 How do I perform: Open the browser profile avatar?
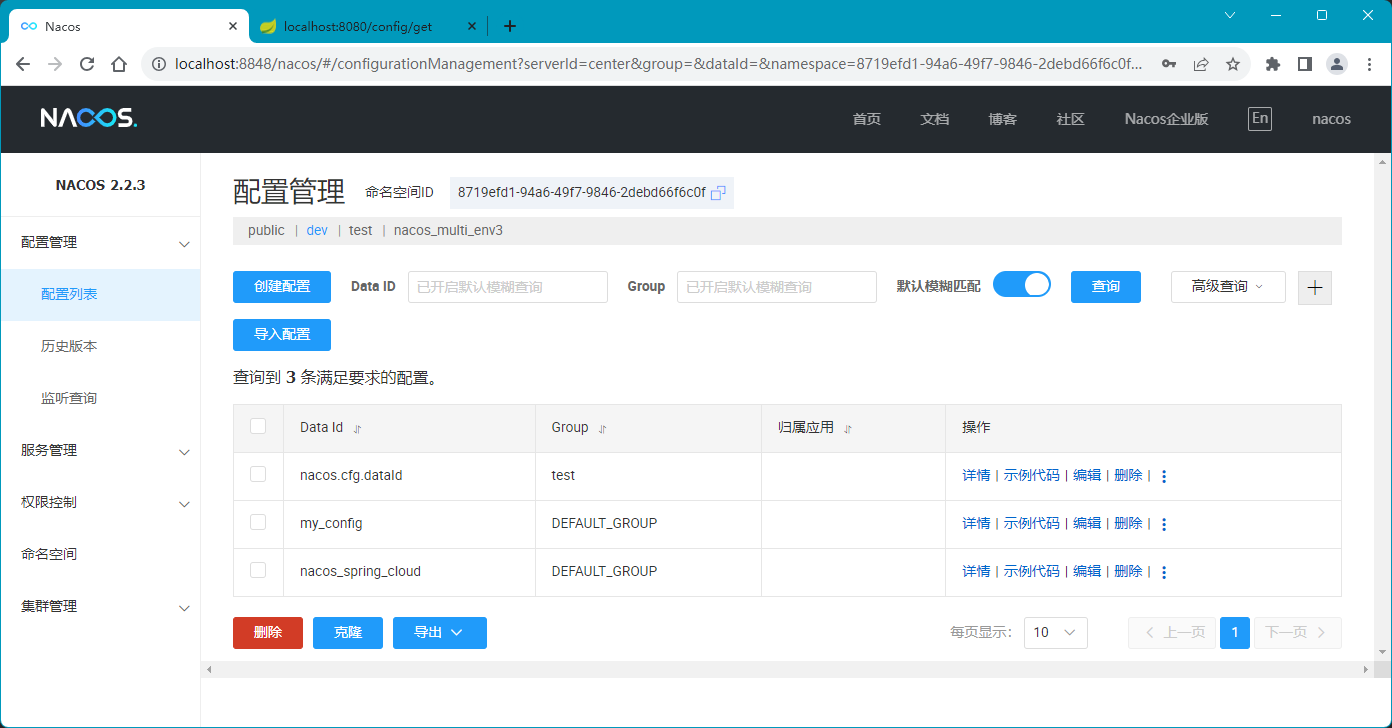(x=1337, y=64)
